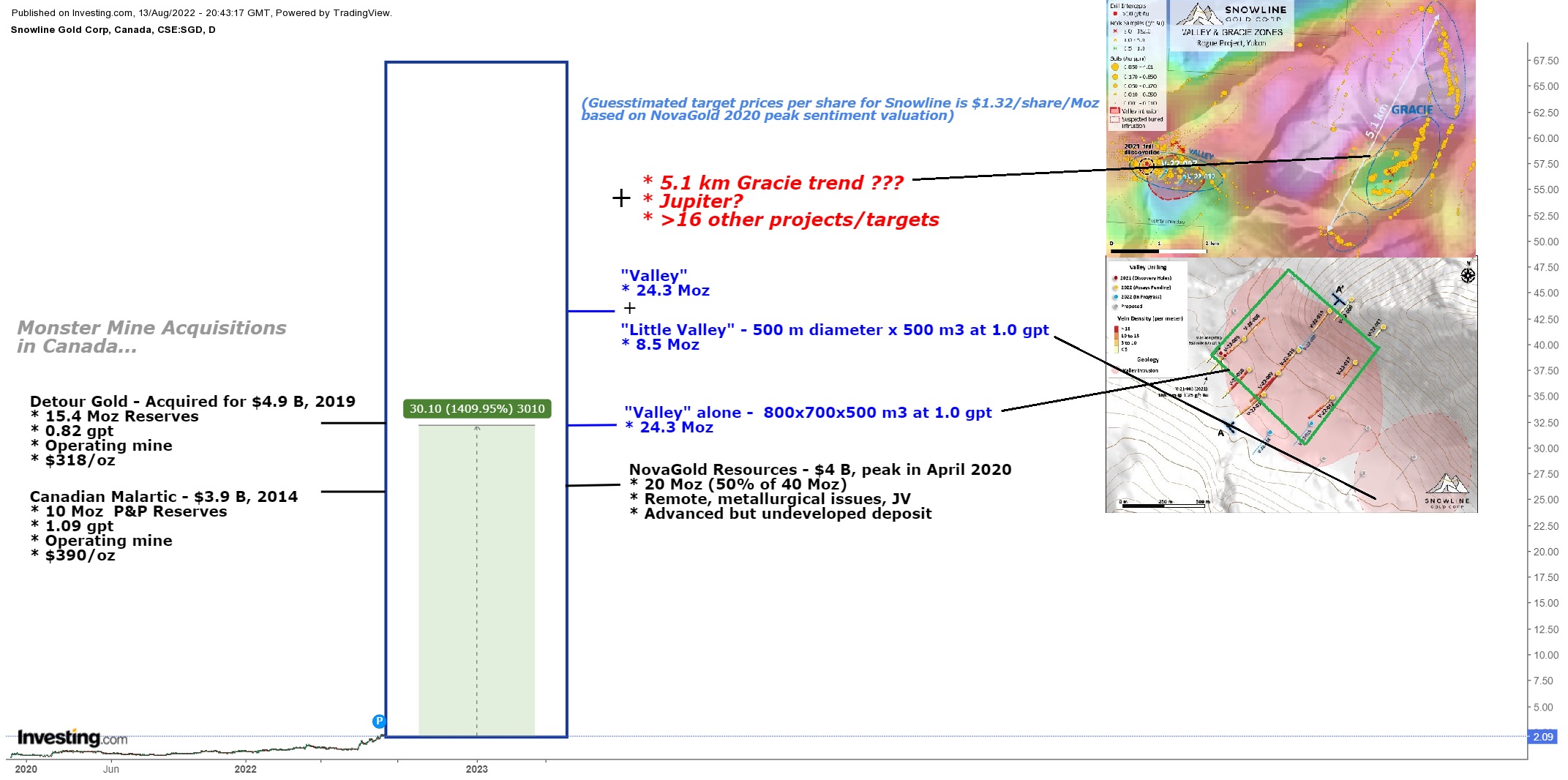Select the "Valley" alone 800x700x500 m3 annotation
The height and width of the screenshot is (780, 1568).
click(808, 412)
